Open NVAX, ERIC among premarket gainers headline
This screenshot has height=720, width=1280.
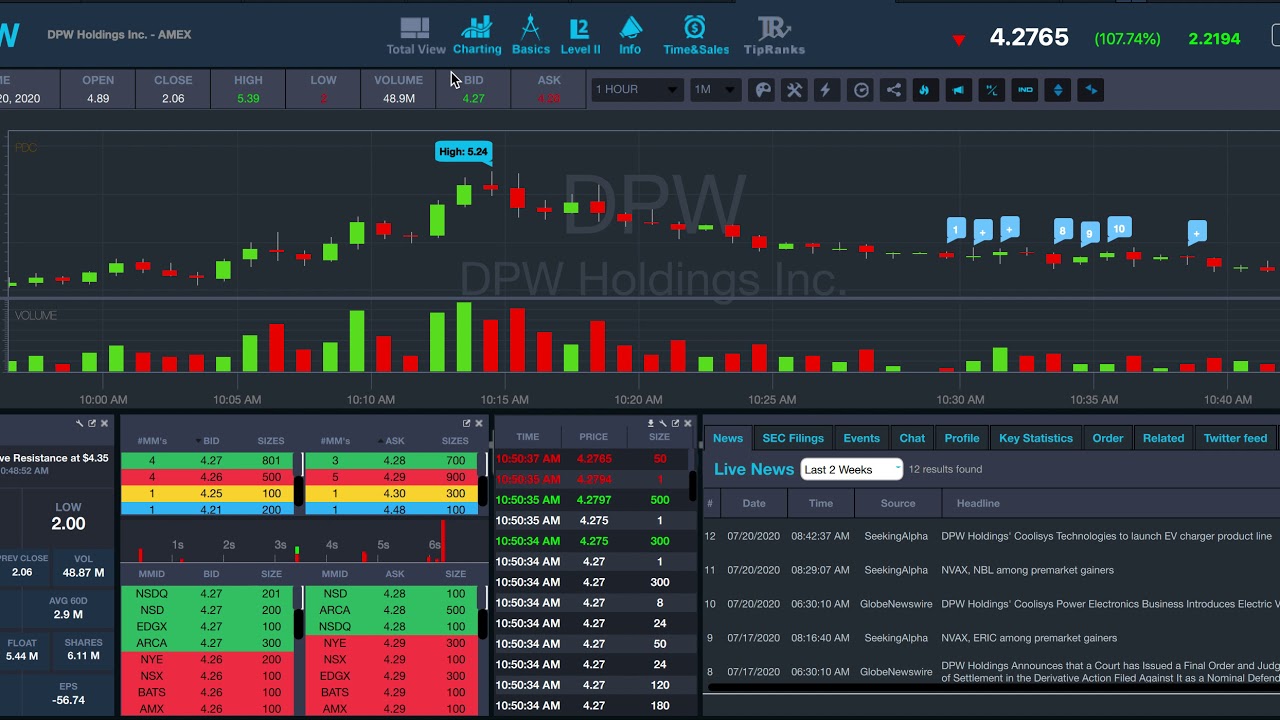1029,638
